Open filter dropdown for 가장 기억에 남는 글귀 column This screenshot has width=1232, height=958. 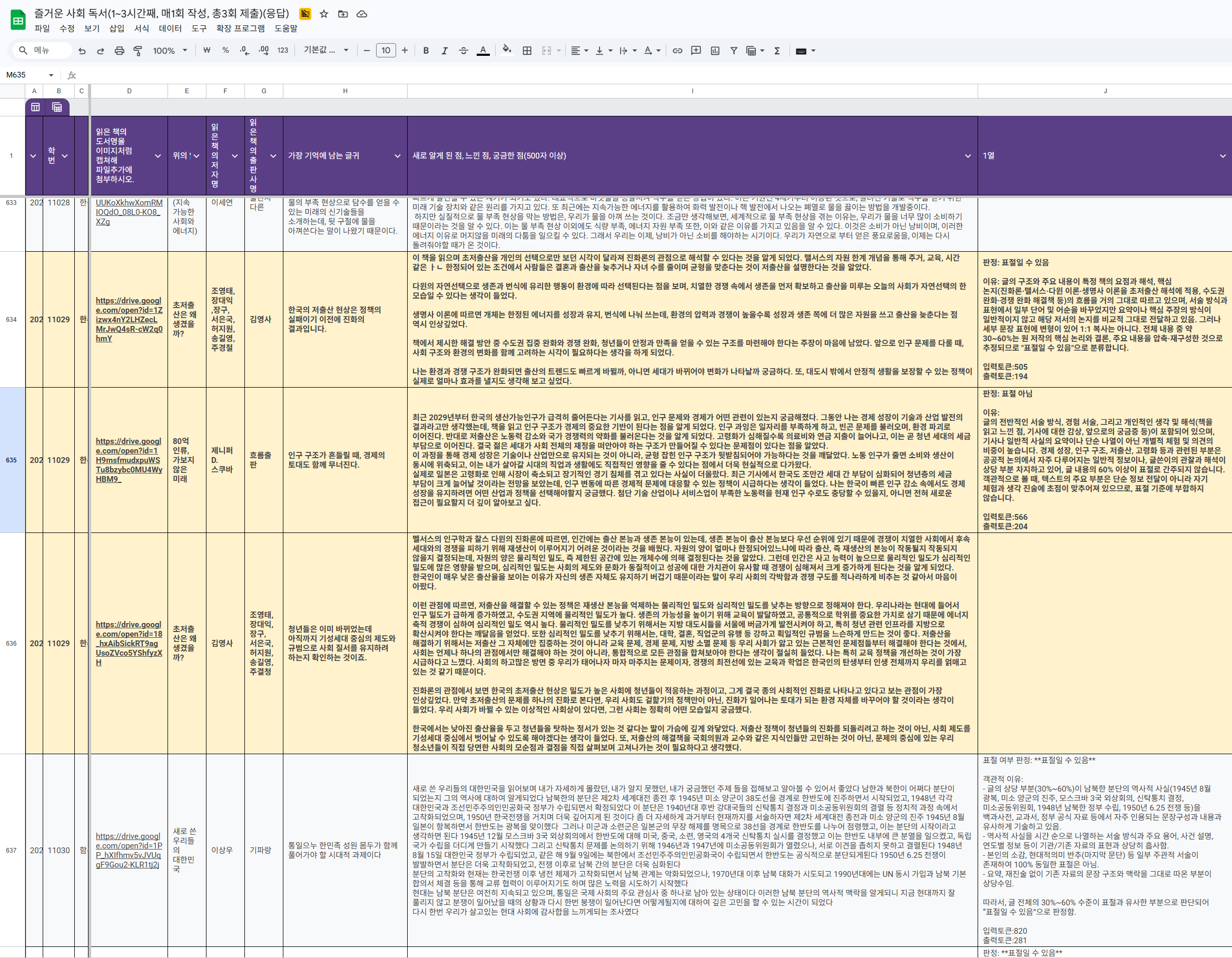(397, 156)
